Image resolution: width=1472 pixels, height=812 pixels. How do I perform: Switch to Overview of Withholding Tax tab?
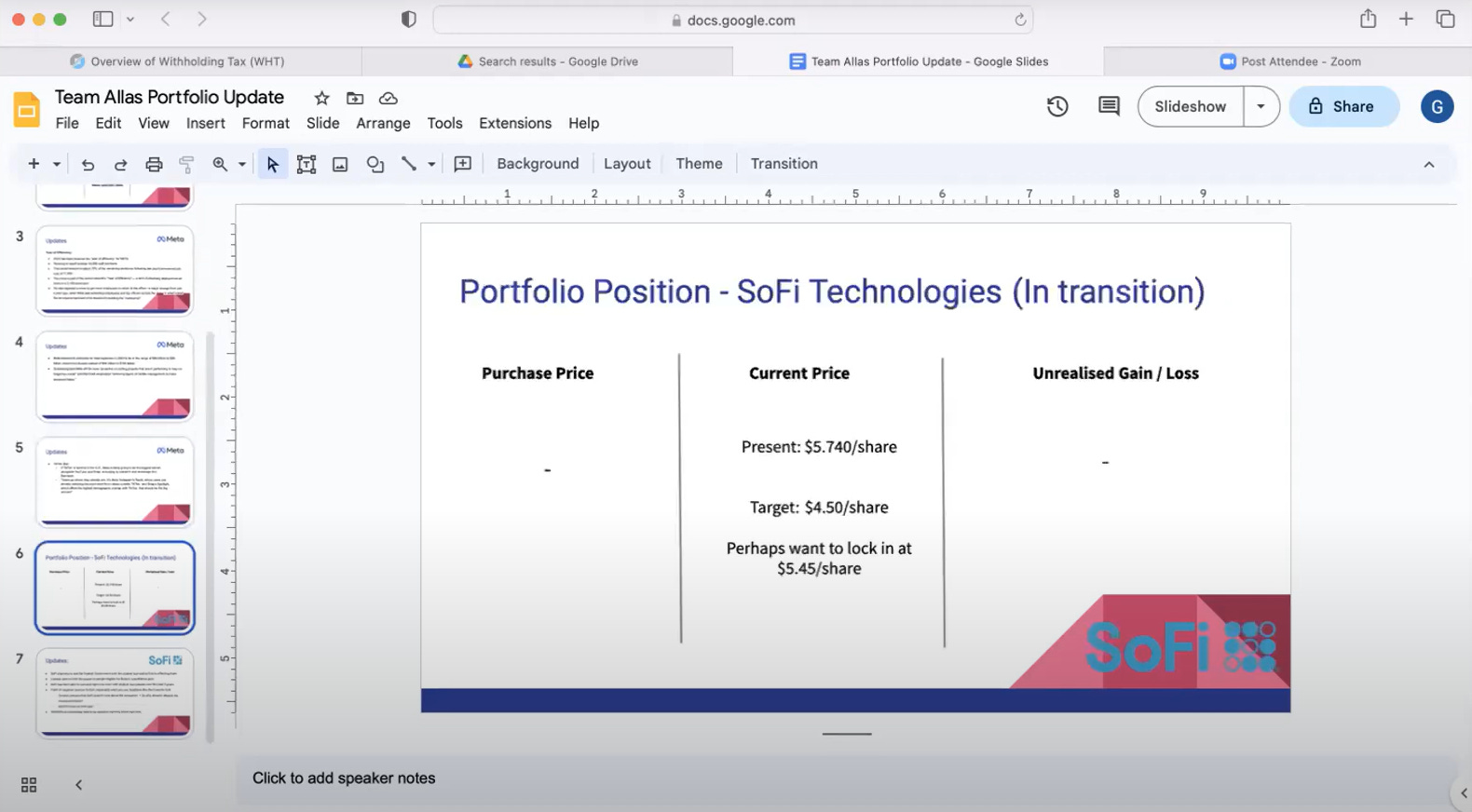181,61
